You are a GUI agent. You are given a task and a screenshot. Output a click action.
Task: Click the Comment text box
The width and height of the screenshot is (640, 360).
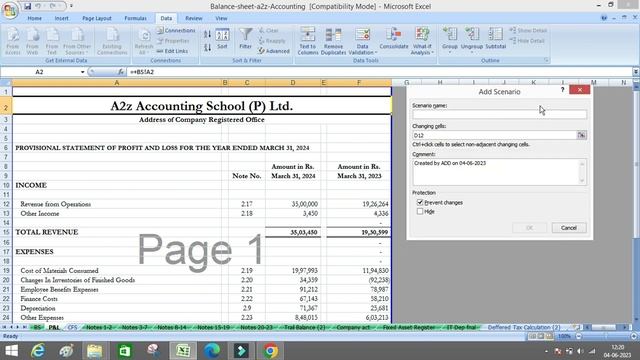(500, 172)
